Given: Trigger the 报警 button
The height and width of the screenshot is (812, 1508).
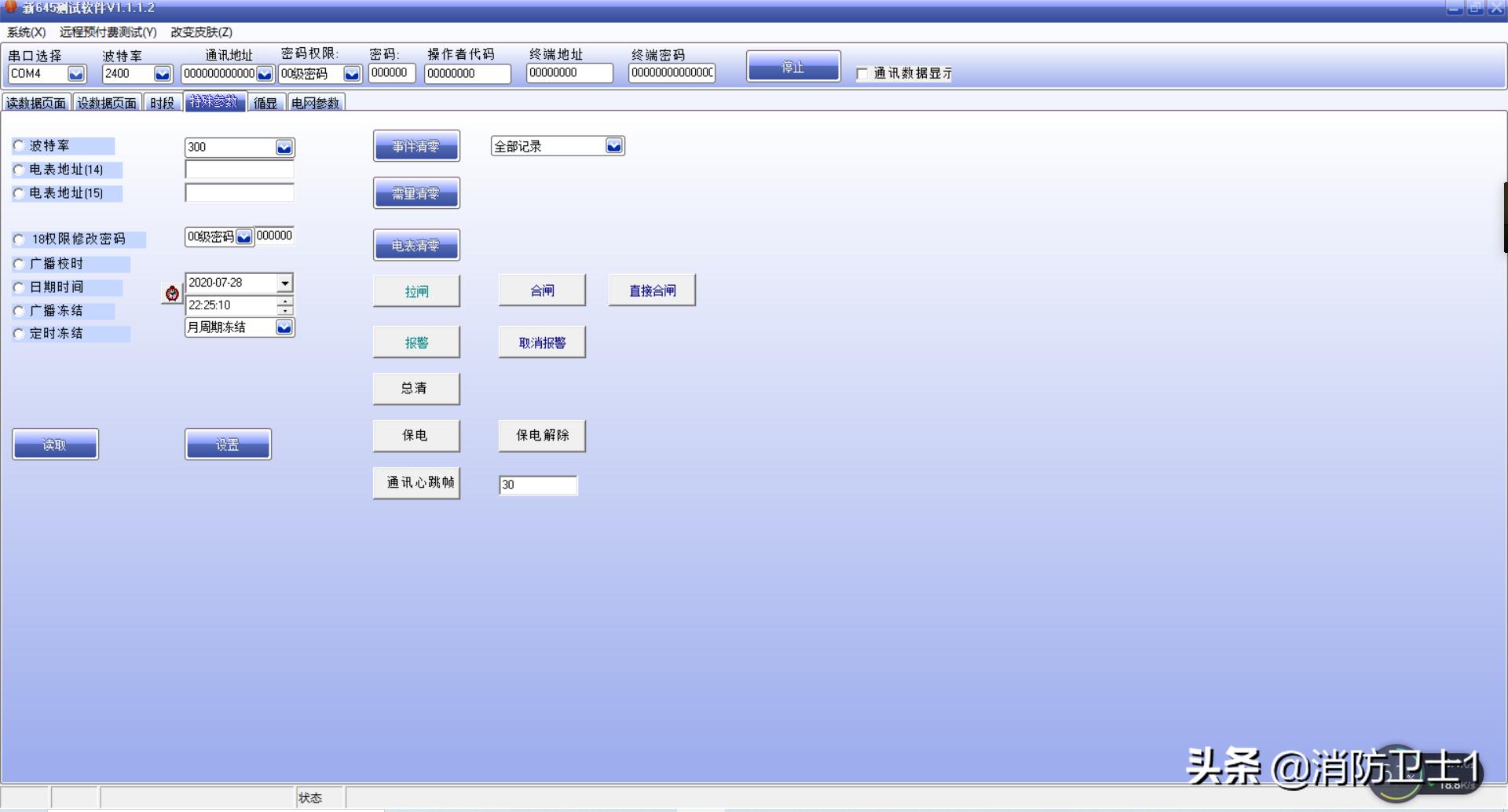Looking at the screenshot, I should coord(416,342).
